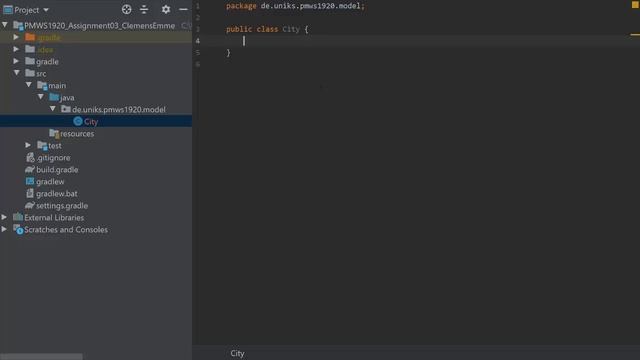Click the horizontal scrollbar of Project panel
The width and height of the screenshot is (640, 360).
pyautogui.click(x=41, y=357)
